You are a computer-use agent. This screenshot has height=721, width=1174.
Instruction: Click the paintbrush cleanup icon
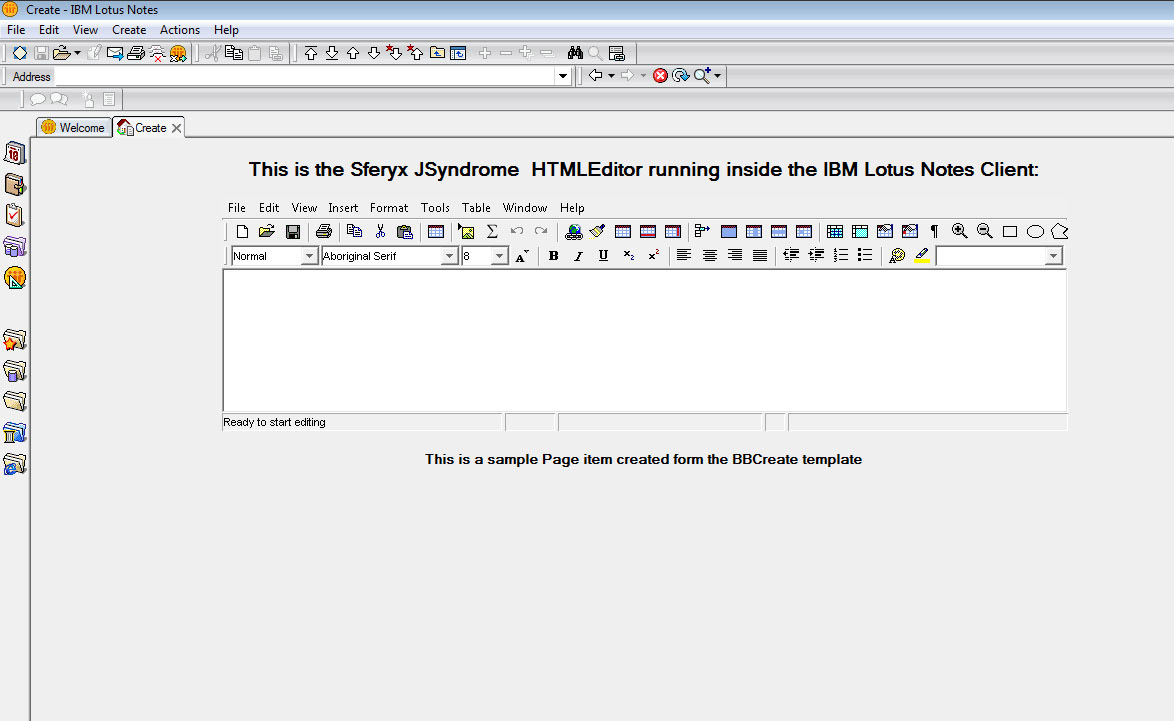(x=597, y=231)
